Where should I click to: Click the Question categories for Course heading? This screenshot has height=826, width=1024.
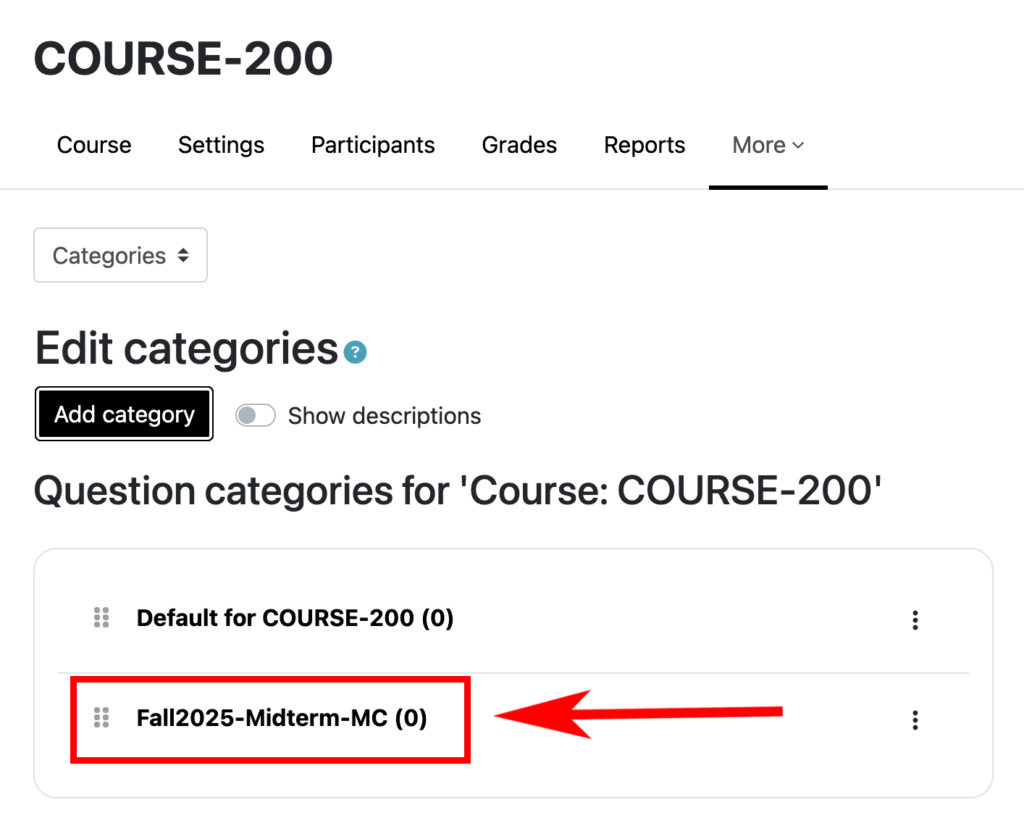pyautogui.click(x=458, y=491)
